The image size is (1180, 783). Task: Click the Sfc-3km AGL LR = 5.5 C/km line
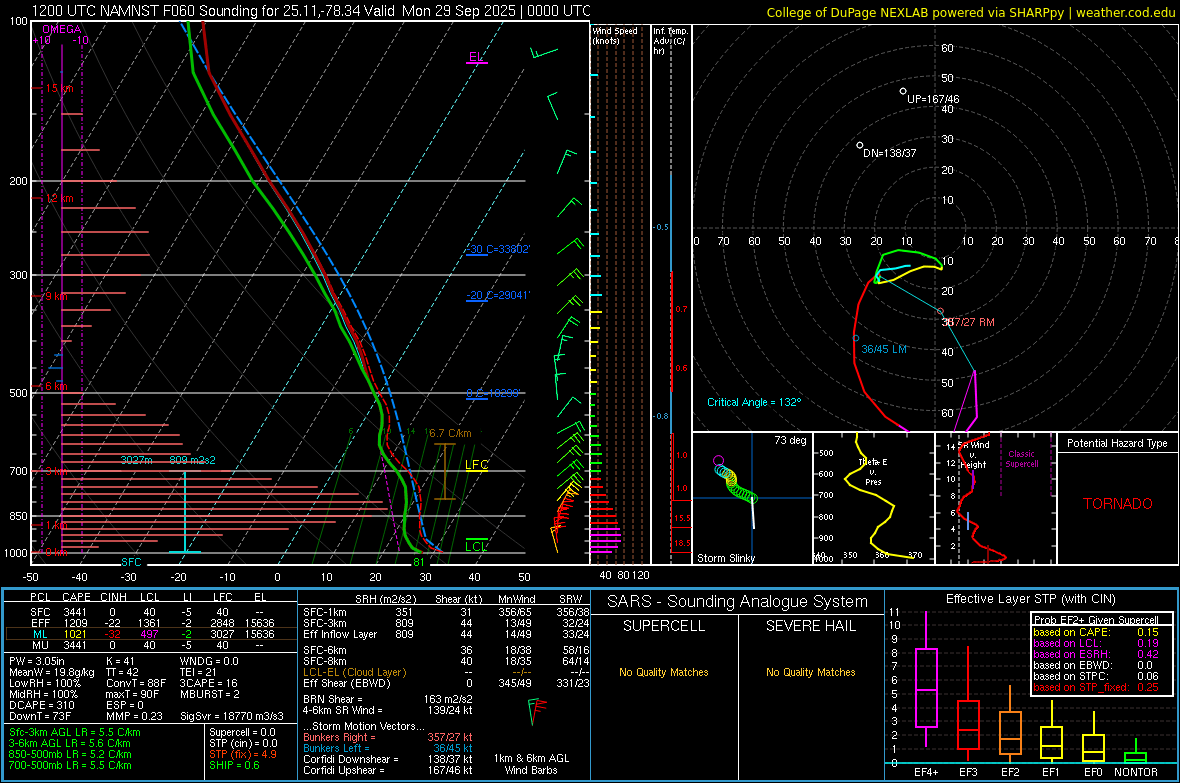click(75, 732)
